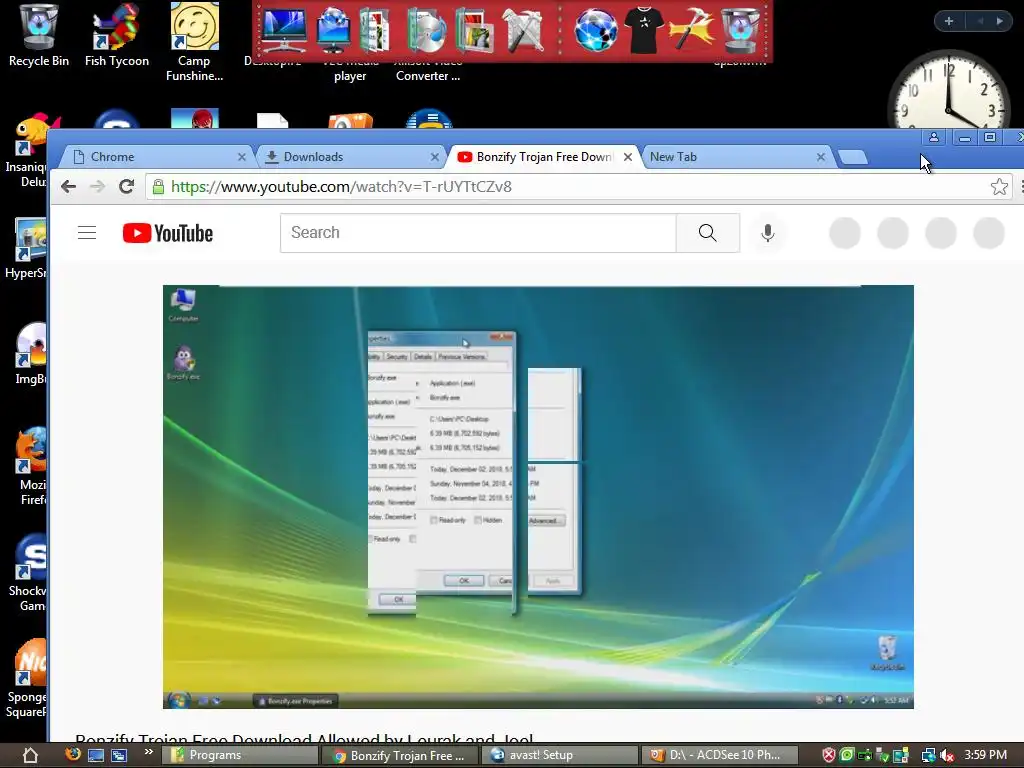The image size is (1024, 768).
Task: Open the wrench and hammer tools dock icon
Action: point(522,30)
